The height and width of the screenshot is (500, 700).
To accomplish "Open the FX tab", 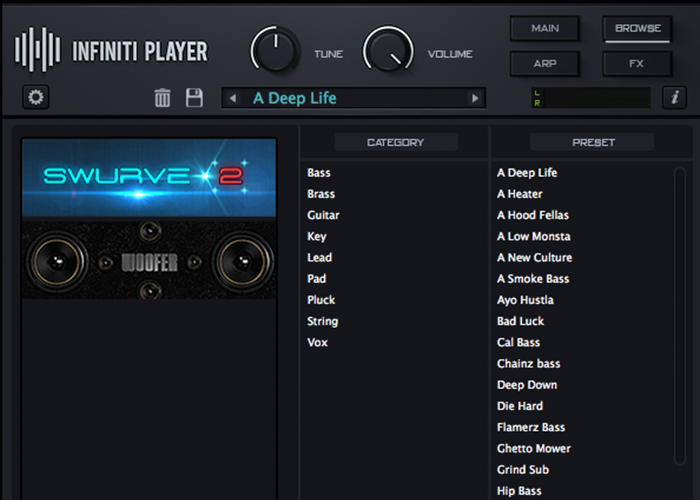I will (638, 64).
